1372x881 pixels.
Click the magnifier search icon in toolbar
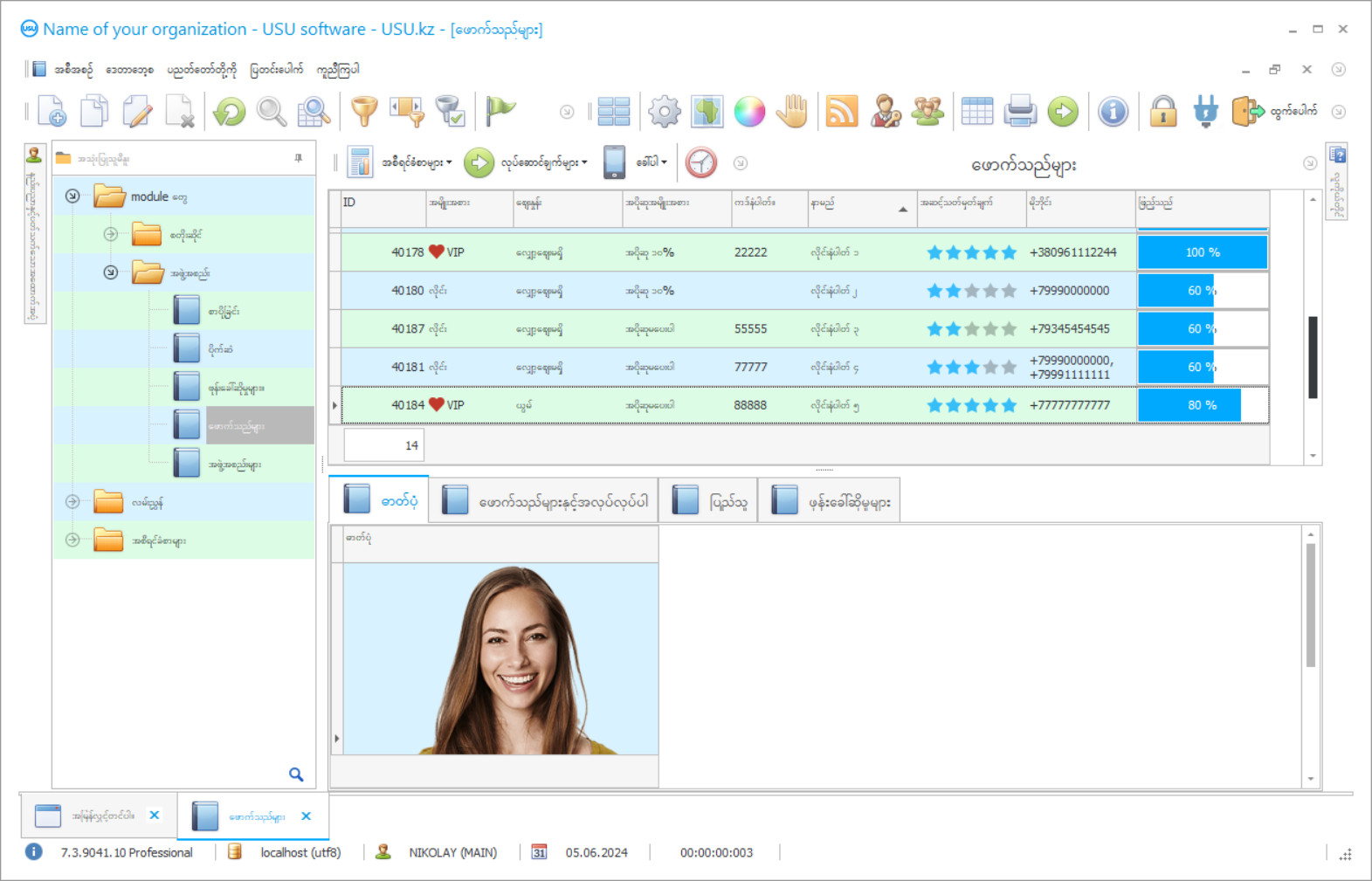click(x=272, y=112)
